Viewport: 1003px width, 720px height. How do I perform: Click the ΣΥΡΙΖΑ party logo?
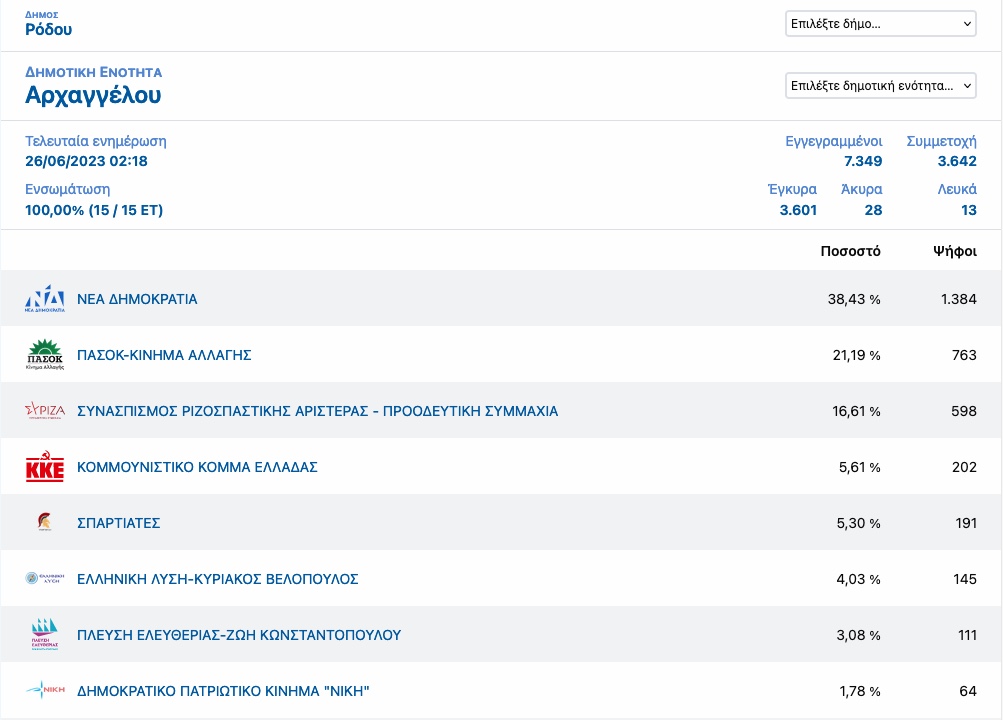point(45,411)
